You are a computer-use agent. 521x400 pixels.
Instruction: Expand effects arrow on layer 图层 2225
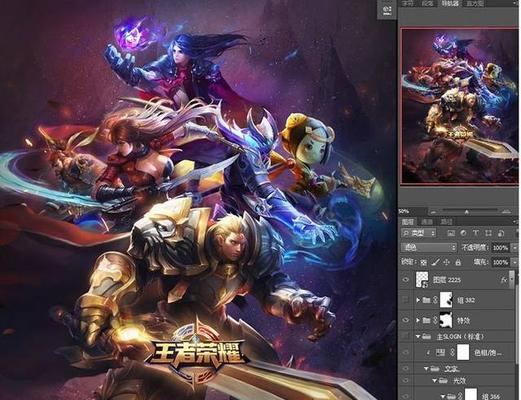pyautogui.click(x=512, y=279)
